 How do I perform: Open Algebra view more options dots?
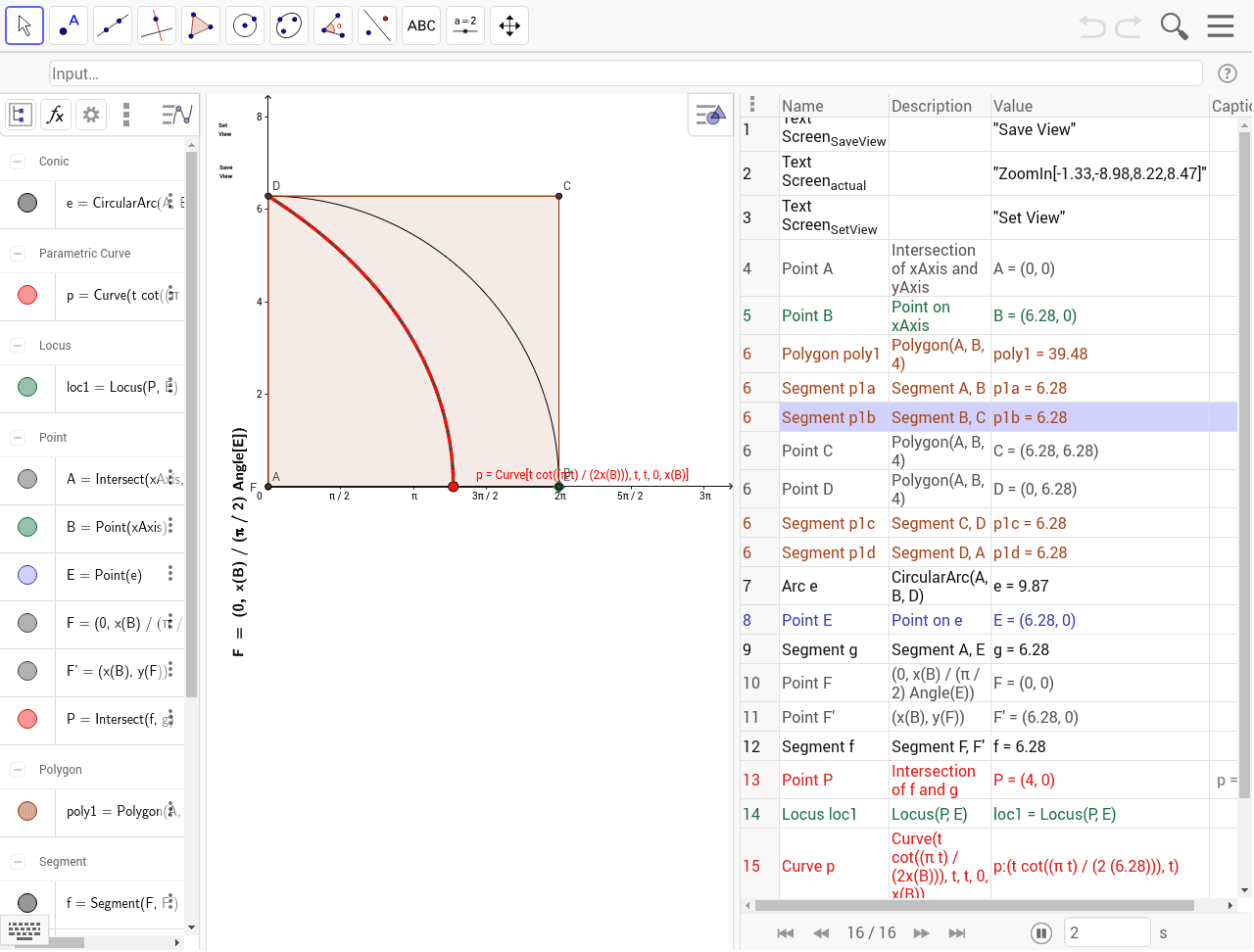[x=126, y=115]
